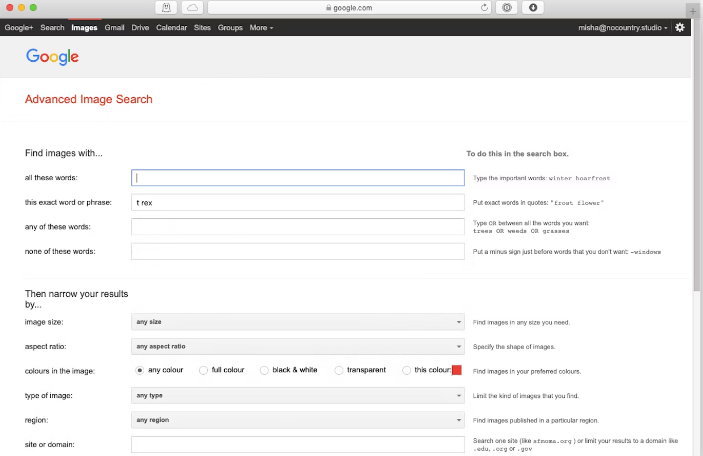Screen dimensions: 703x456
Task: Open the region dropdown
Action: (298, 420)
